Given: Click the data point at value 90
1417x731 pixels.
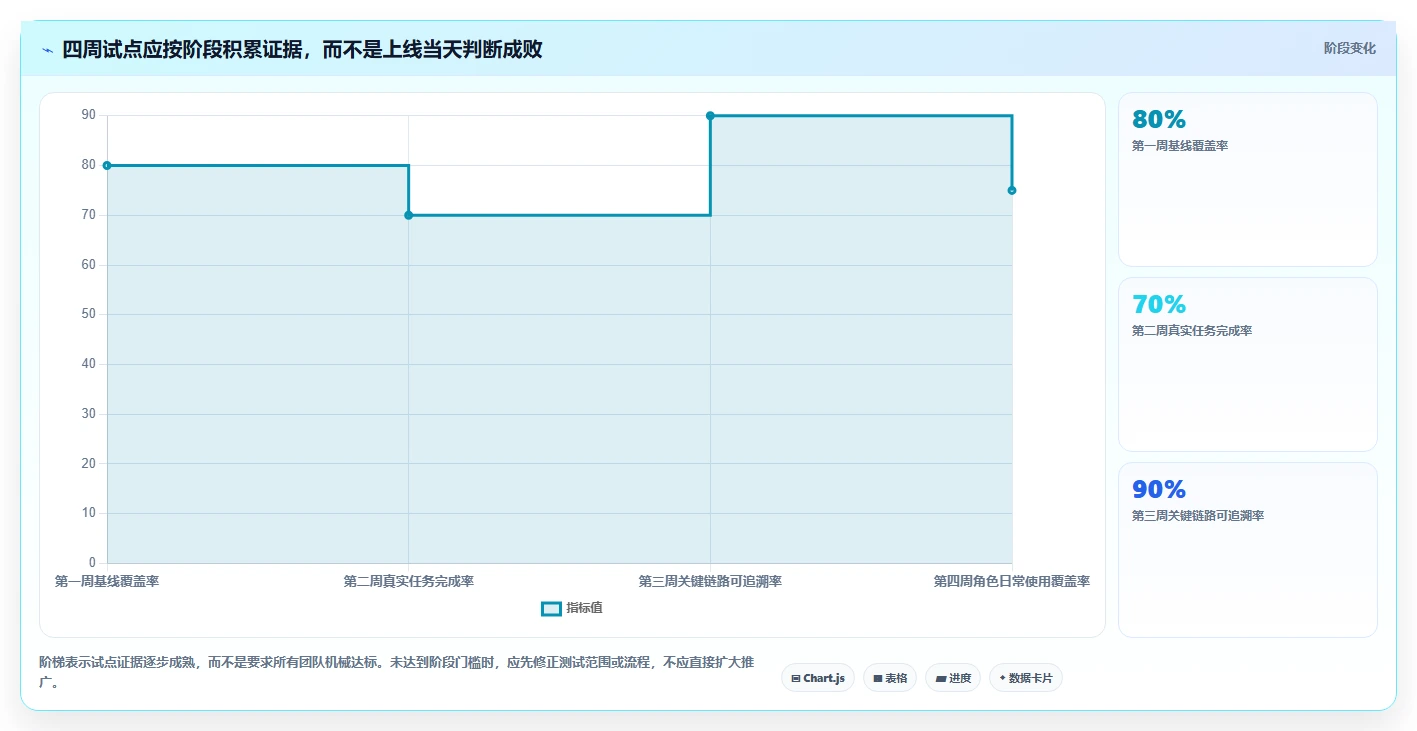Looking at the screenshot, I should (710, 116).
